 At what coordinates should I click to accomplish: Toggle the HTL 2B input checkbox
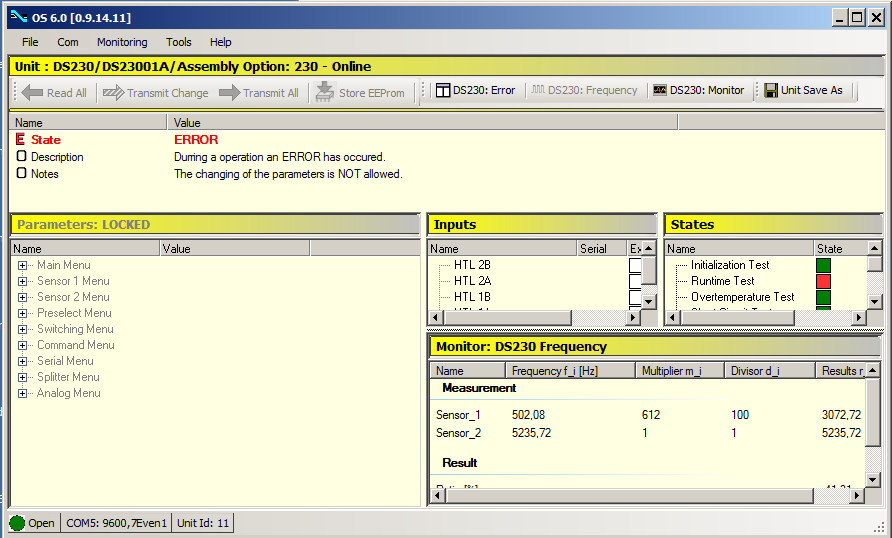click(635, 265)
